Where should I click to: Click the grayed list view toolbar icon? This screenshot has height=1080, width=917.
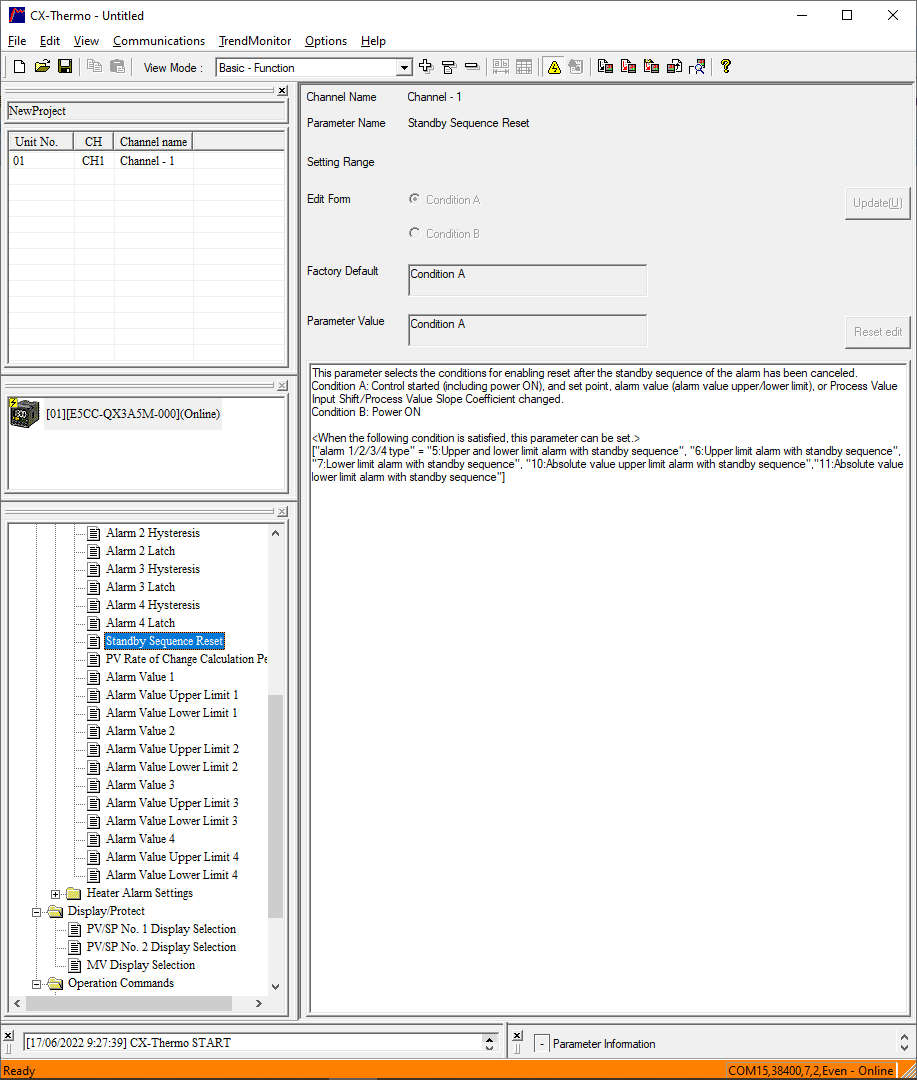coord(501,67)
